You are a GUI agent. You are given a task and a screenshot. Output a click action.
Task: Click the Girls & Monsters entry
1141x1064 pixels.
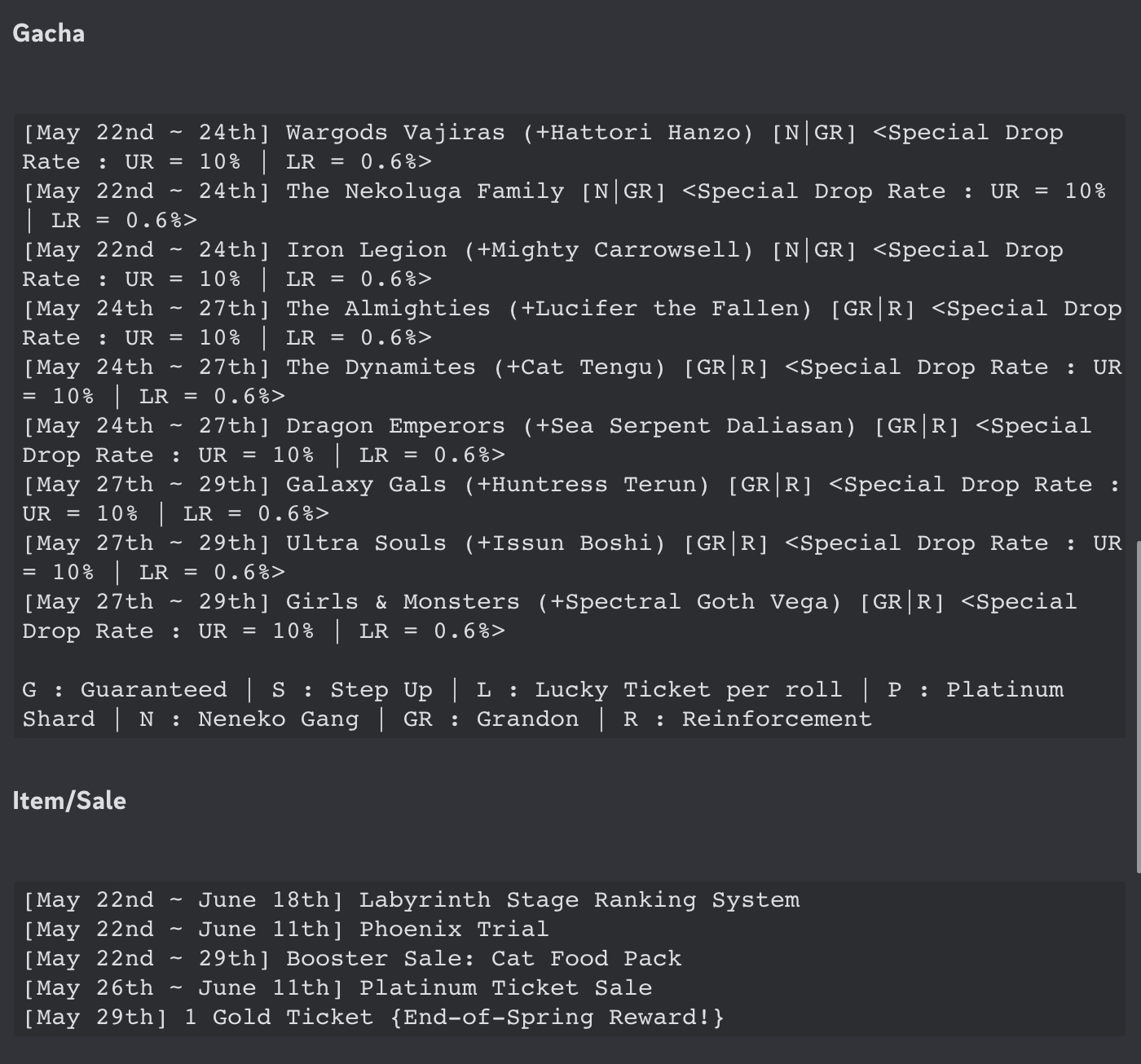pyautogui.click(x=403, y=602)
